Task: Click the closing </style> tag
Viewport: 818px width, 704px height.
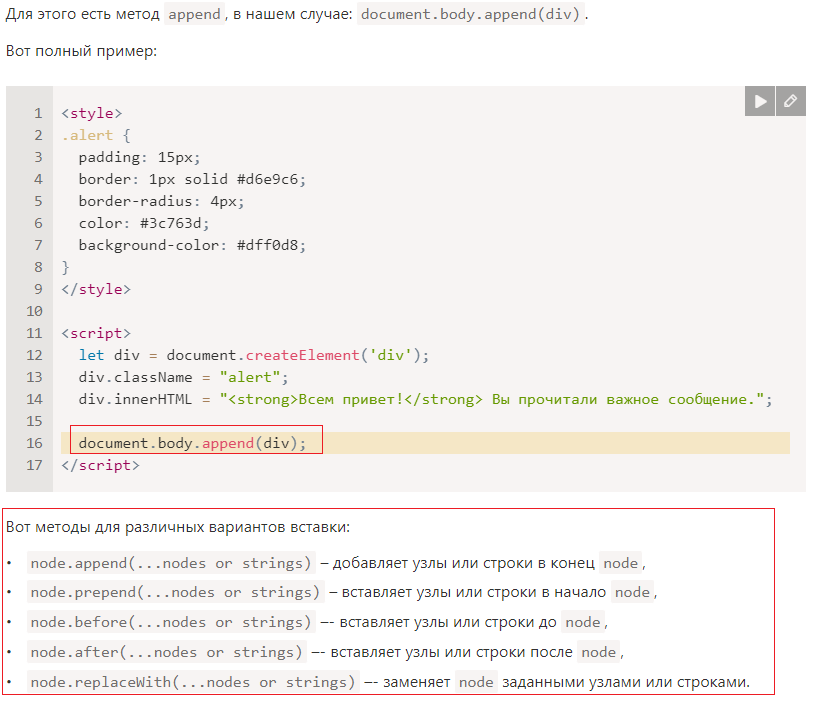Action: click(x=96, y=289)
